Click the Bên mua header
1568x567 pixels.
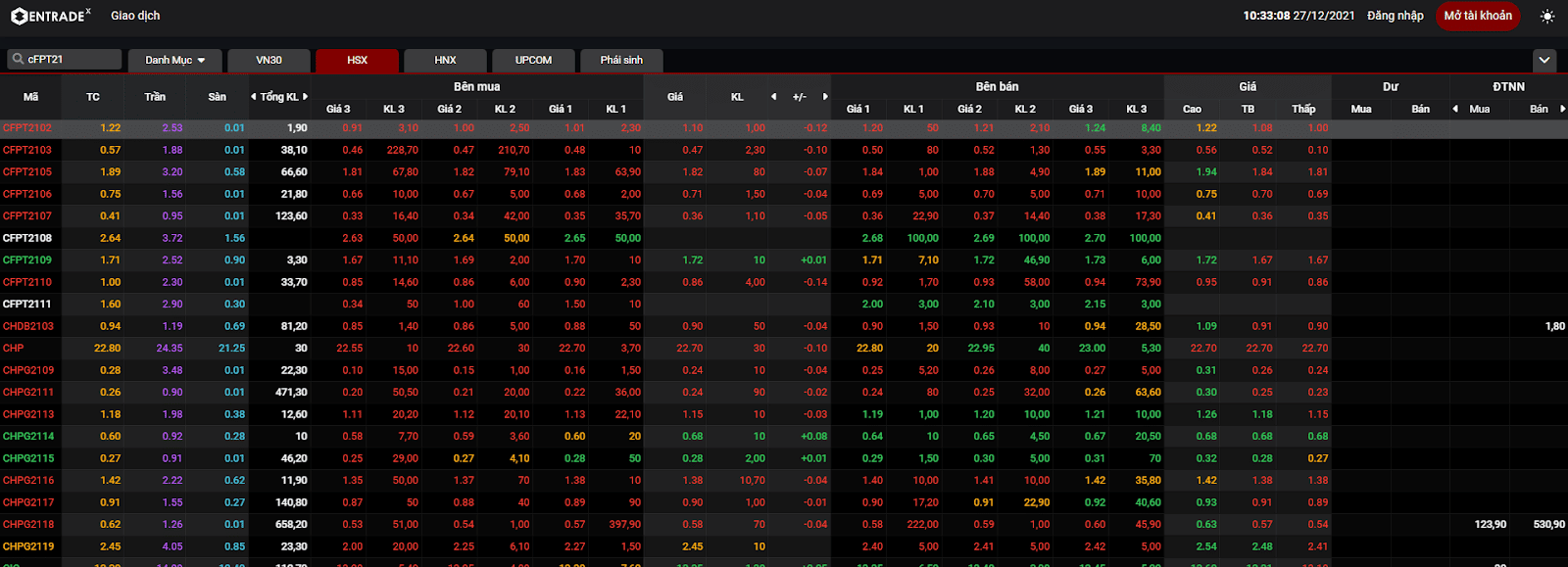pyautogui.click(x=476, y=86)
